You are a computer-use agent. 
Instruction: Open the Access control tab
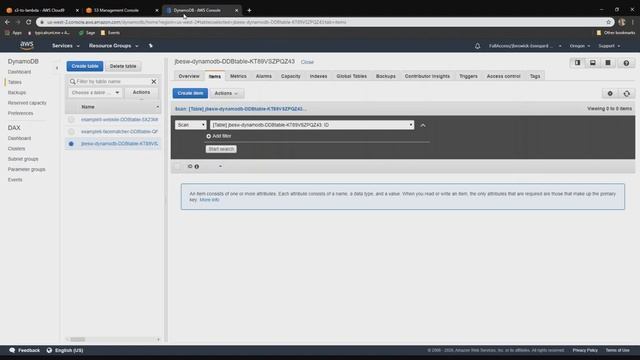pyautogui.click(x=503, y=76)
